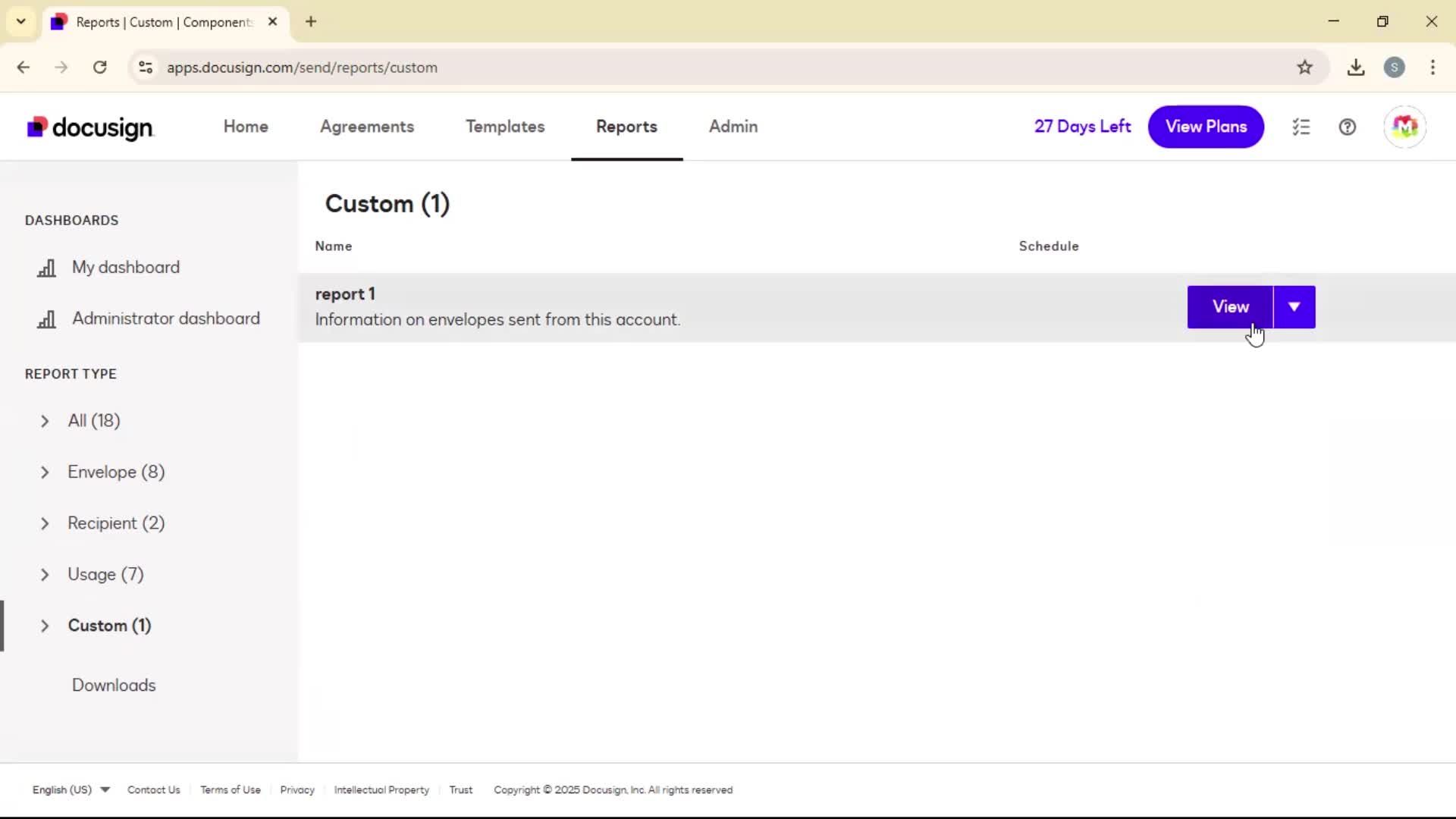Open the user profile avatar menu
This screenshot has height=819, width=1456.
point(1404,127)
